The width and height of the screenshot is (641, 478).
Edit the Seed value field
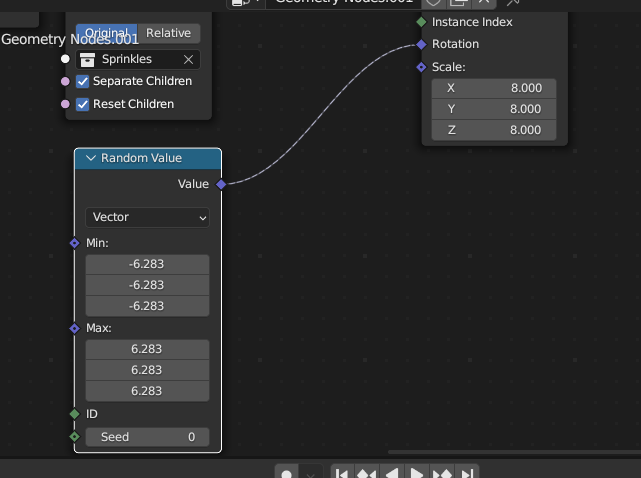[148, 437]
